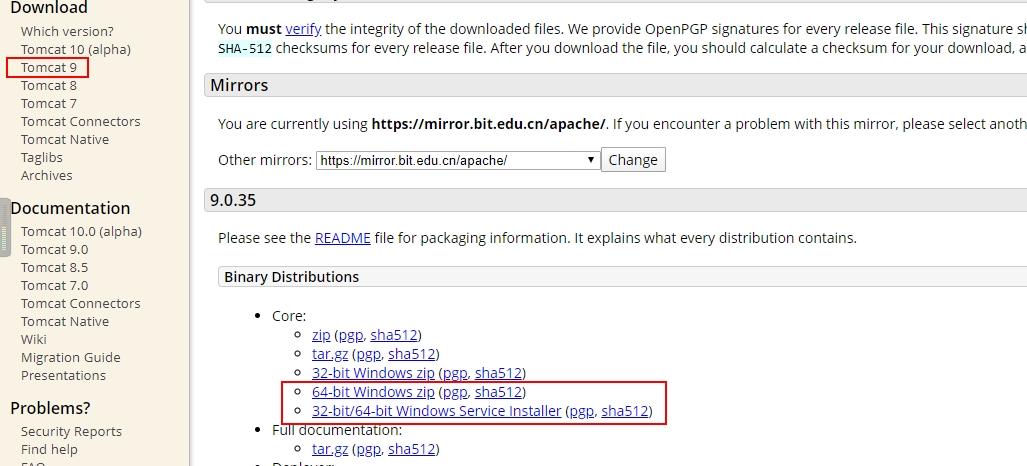Viewport: 1027px width, 466px height.
Task: Click the verify link
Action: click(303, 30)
